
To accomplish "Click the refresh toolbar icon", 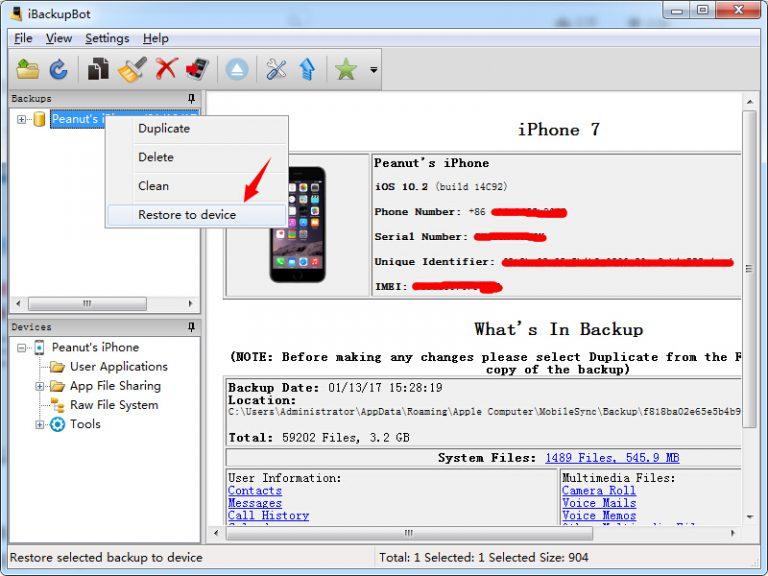I will (x=58, y=69).
